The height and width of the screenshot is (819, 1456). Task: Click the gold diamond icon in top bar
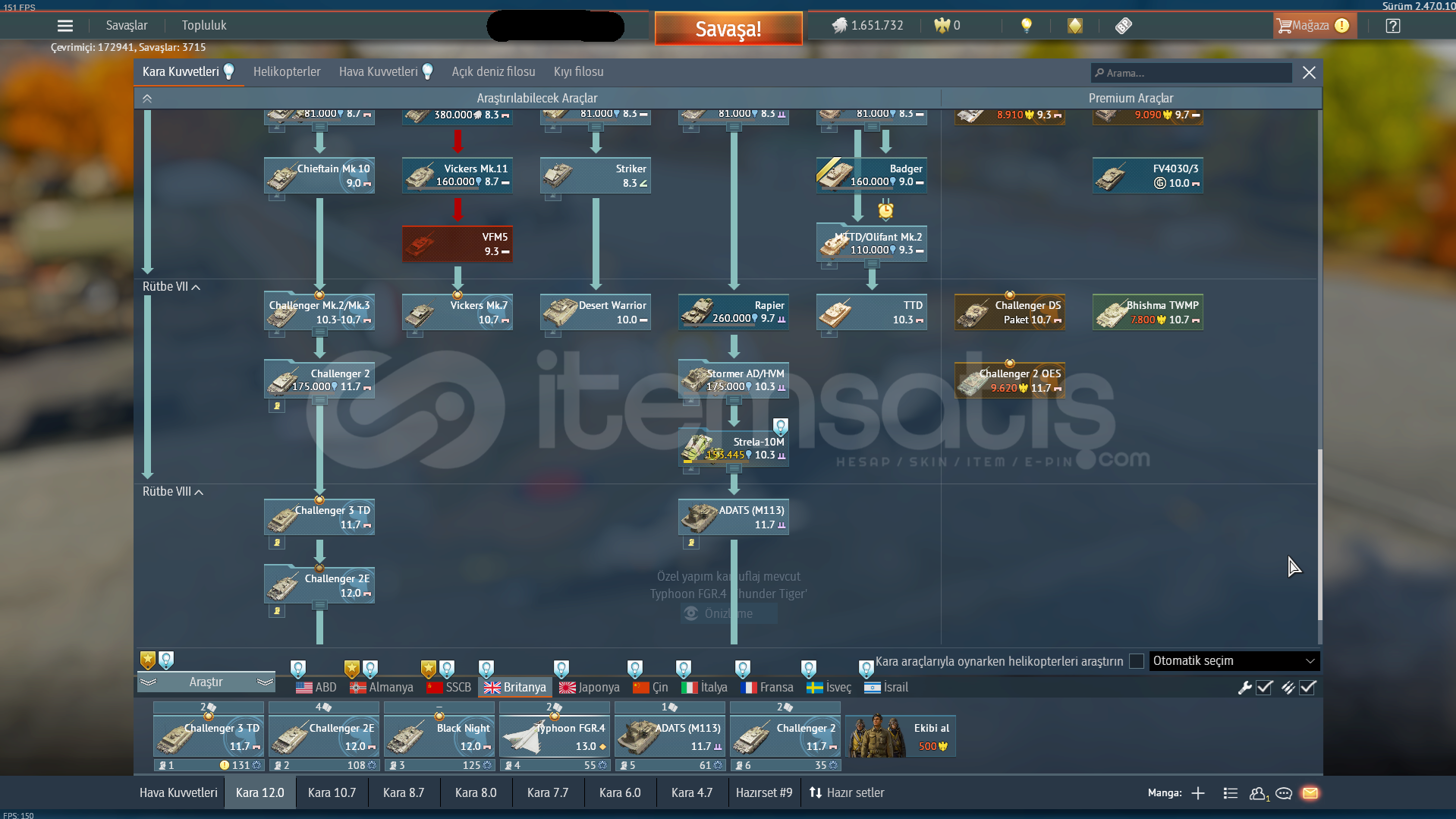(1075, 26)
